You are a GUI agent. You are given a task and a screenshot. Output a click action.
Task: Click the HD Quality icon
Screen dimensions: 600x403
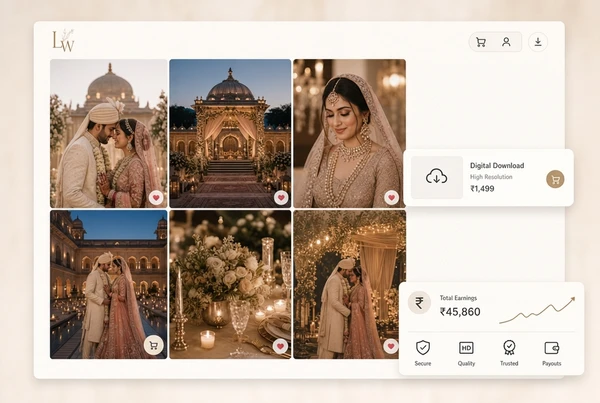pyautogui.click(x=466, y=348)
